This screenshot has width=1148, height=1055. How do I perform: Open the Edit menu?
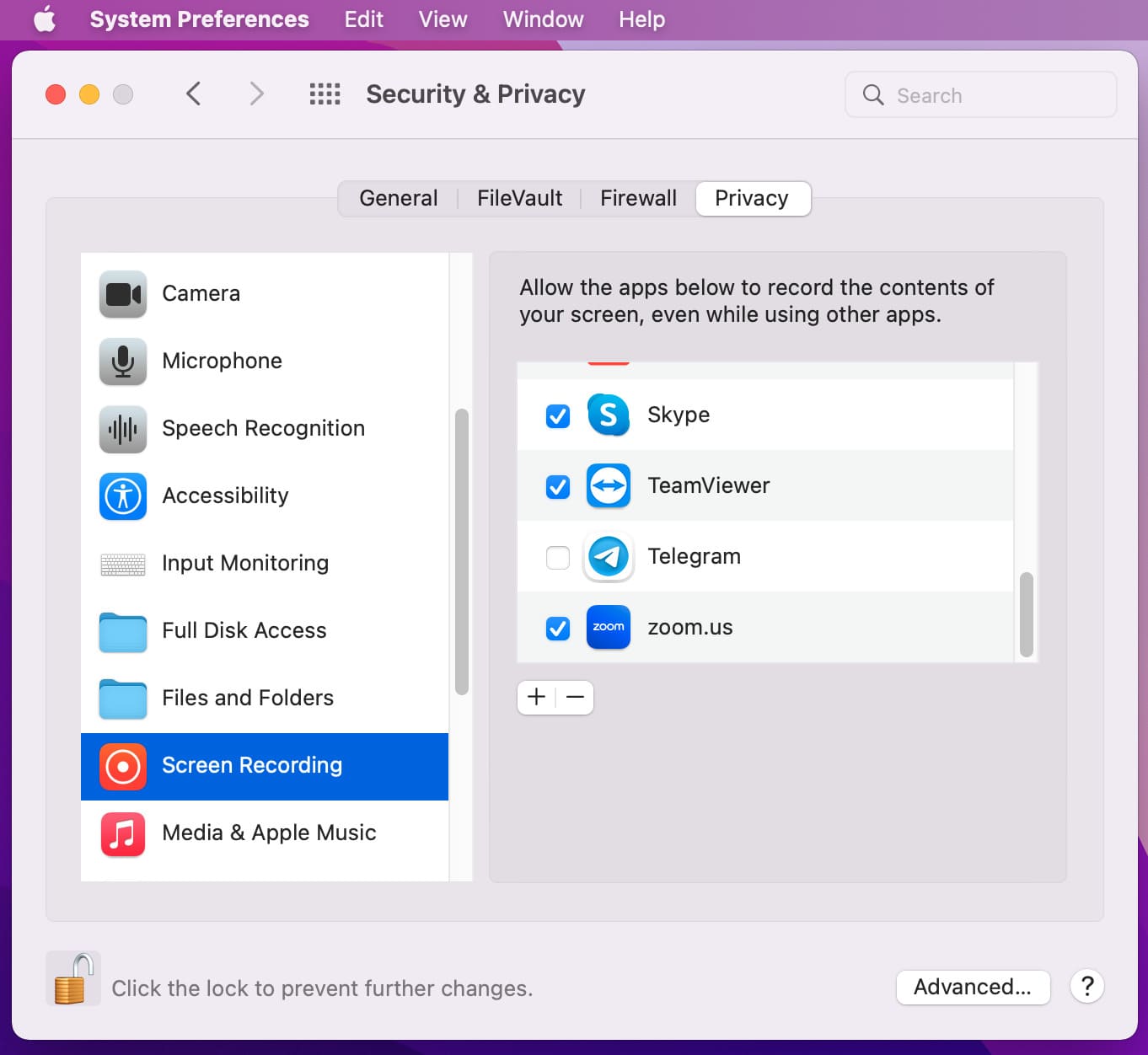coord(363,19)
